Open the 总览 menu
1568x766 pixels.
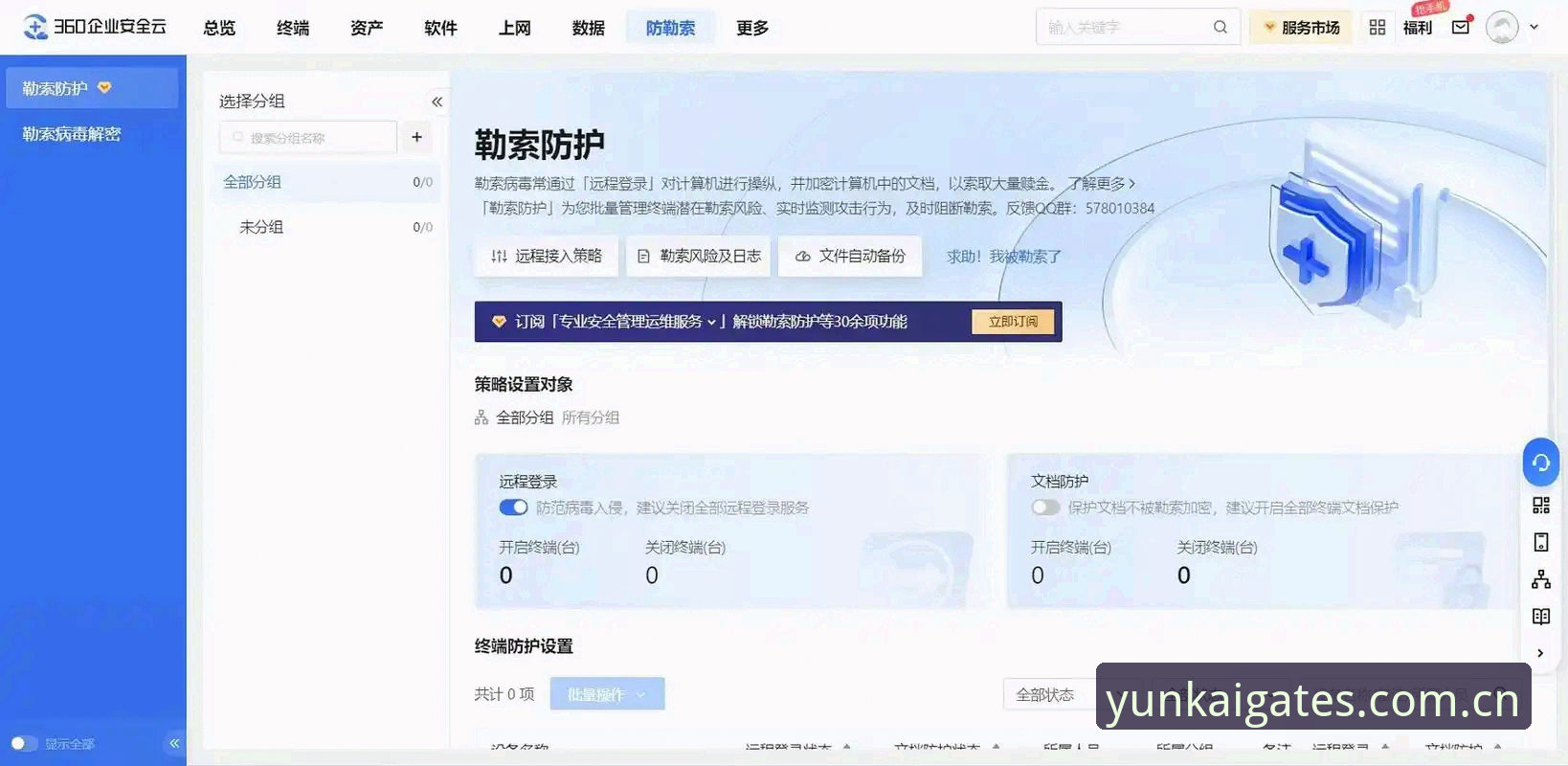(x=219, y=28)
